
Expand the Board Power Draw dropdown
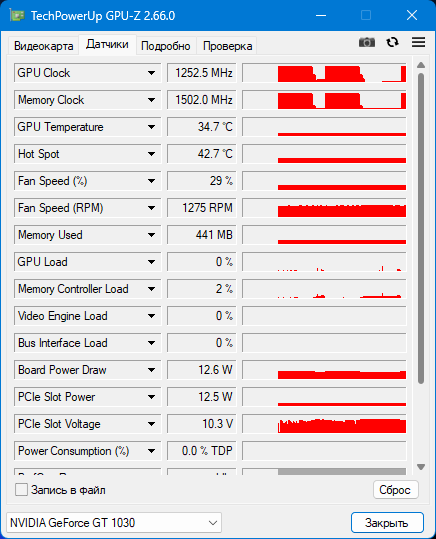(x=151, y=370)
